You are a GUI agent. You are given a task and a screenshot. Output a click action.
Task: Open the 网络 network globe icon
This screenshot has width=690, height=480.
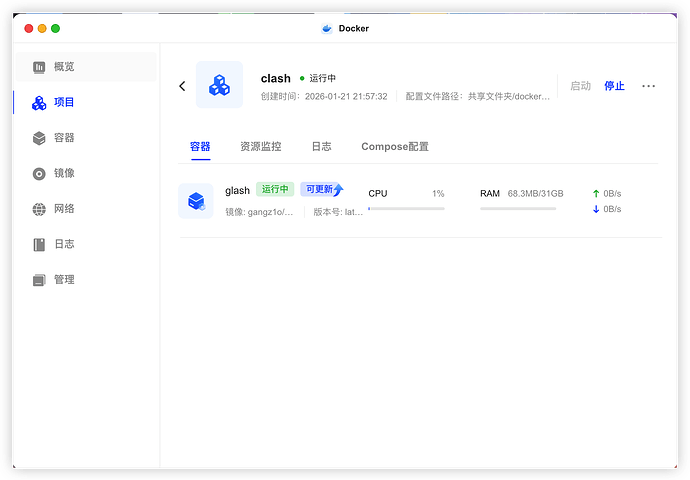pyautogui.click(x=39, y=209)
